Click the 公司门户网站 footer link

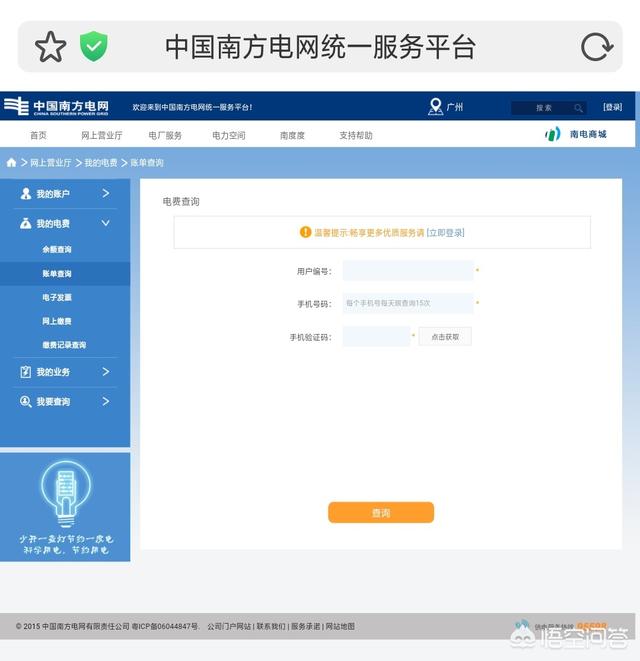[x=229, y=626]
